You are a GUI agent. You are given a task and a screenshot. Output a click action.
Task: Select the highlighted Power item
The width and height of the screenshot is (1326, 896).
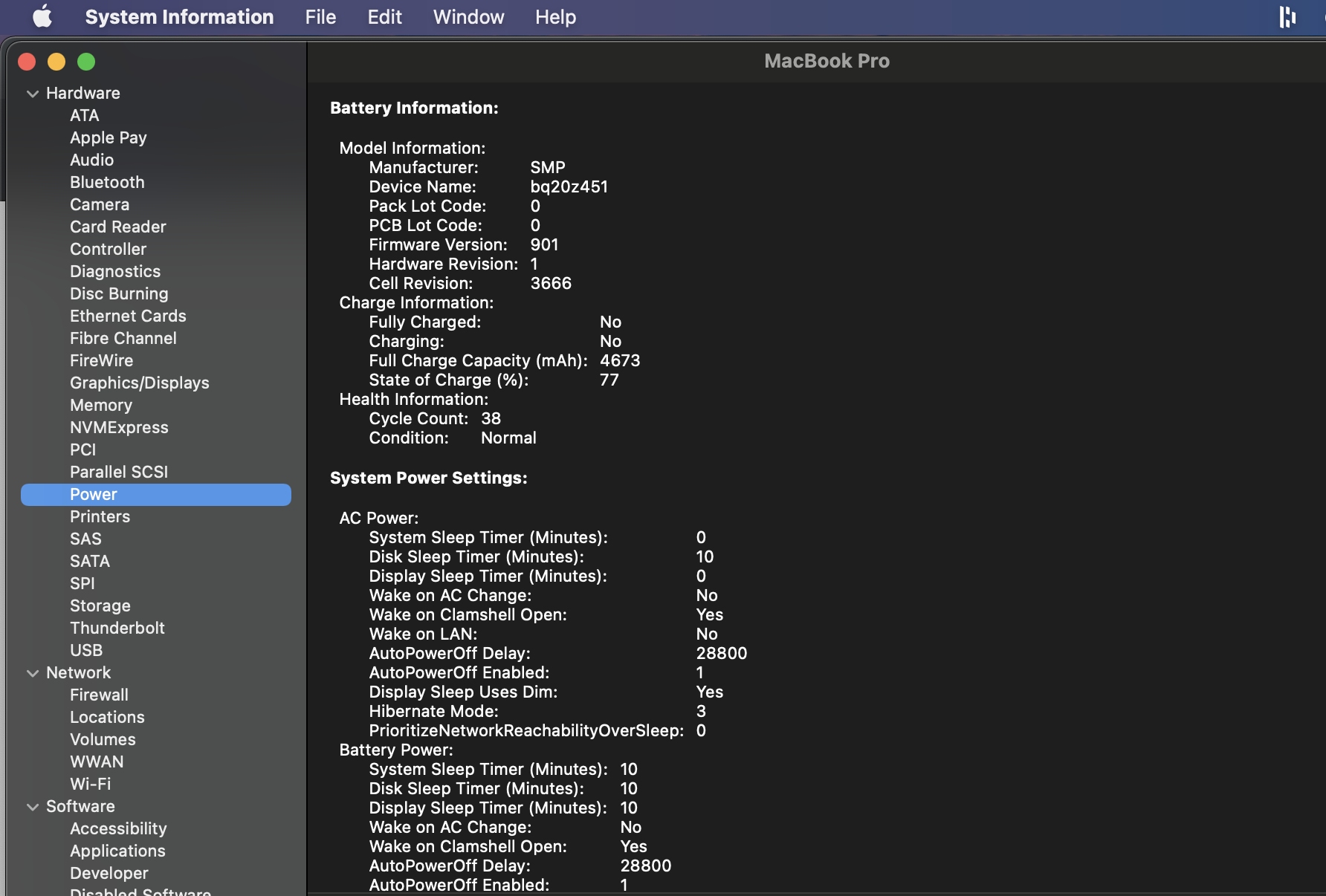pyautogui.click(x=156, y=495)
